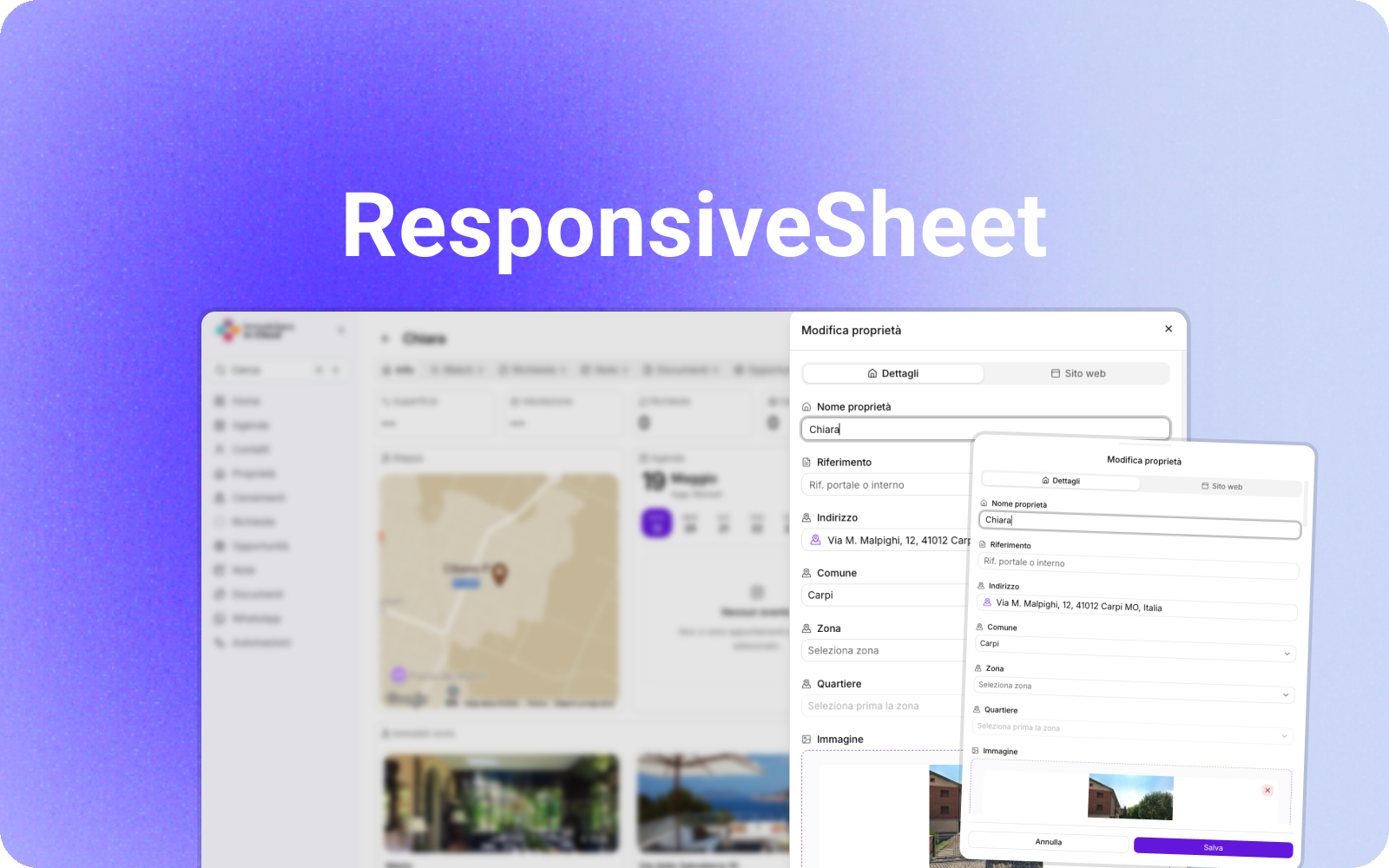Click picture icon beside Immagine in tilted sheet

975,750
